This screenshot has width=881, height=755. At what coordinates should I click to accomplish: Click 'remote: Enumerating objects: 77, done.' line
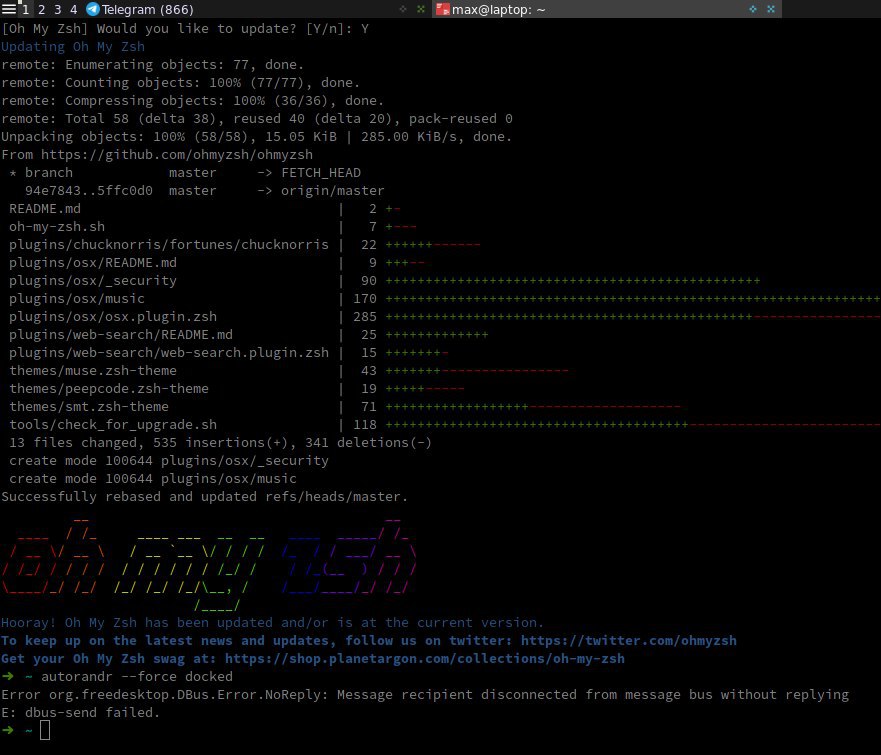point(152,65)
